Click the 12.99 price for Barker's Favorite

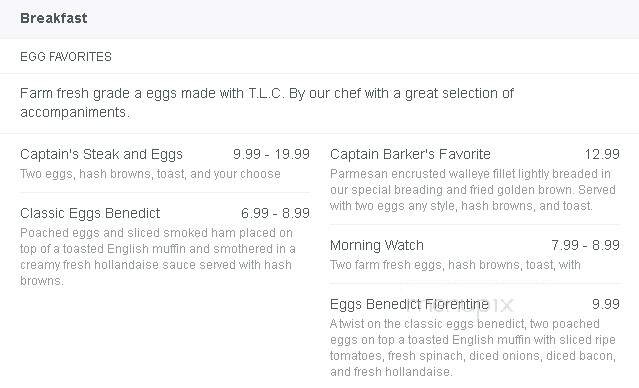coord(602,154)
